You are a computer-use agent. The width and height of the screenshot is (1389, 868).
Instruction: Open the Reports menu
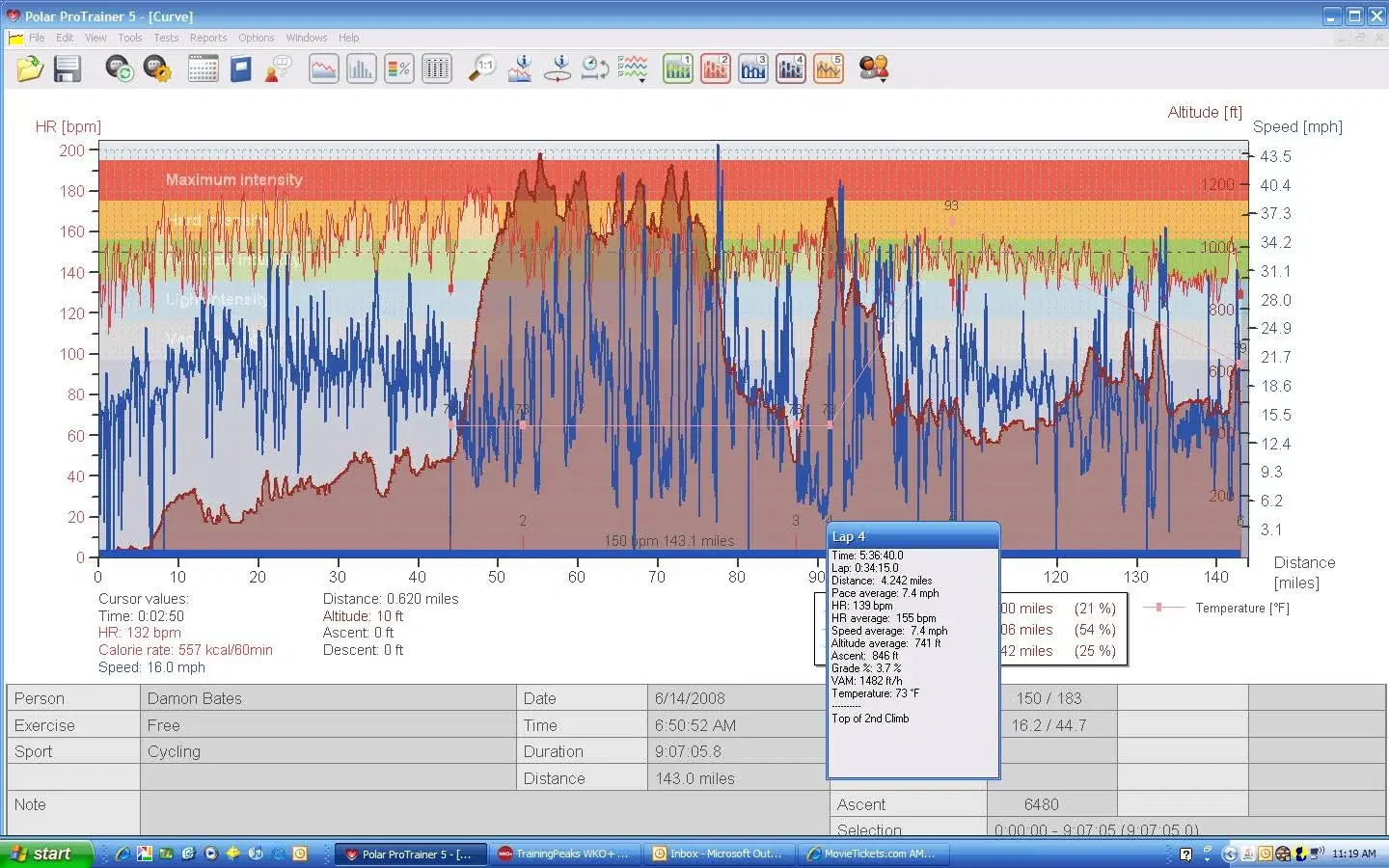click(x=207, y=38)
